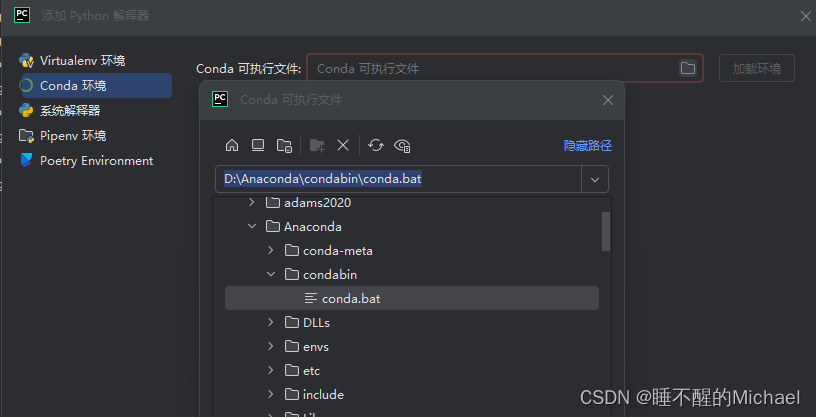The height and width of the screenshot is (417, 816).
Task: Click the Project directory toolbar icon
Action: (284, 145)
